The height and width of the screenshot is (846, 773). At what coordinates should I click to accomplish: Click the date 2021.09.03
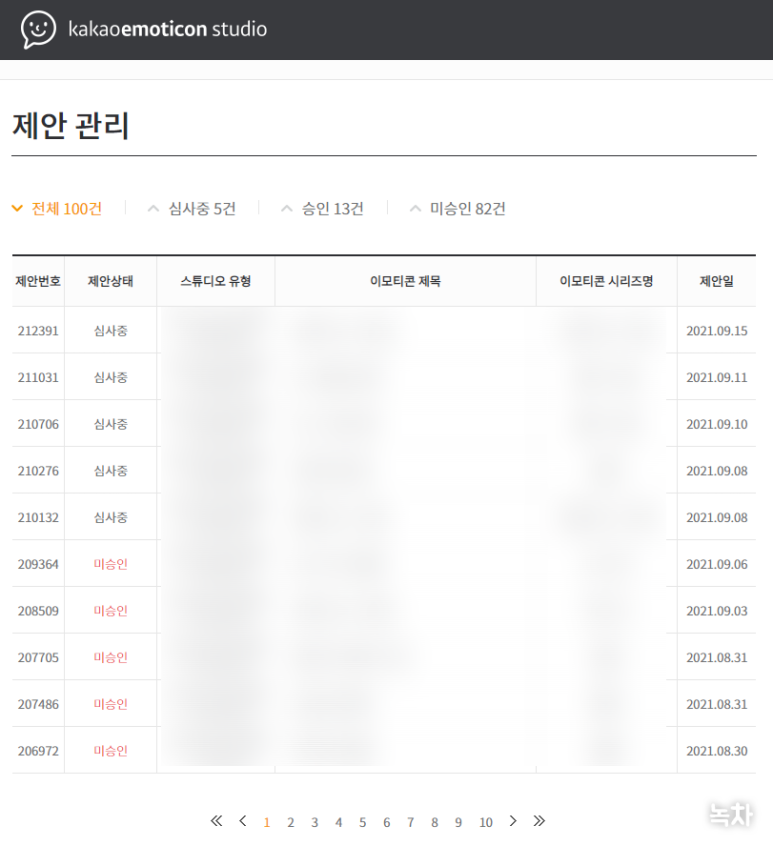(x=717, y=611)
